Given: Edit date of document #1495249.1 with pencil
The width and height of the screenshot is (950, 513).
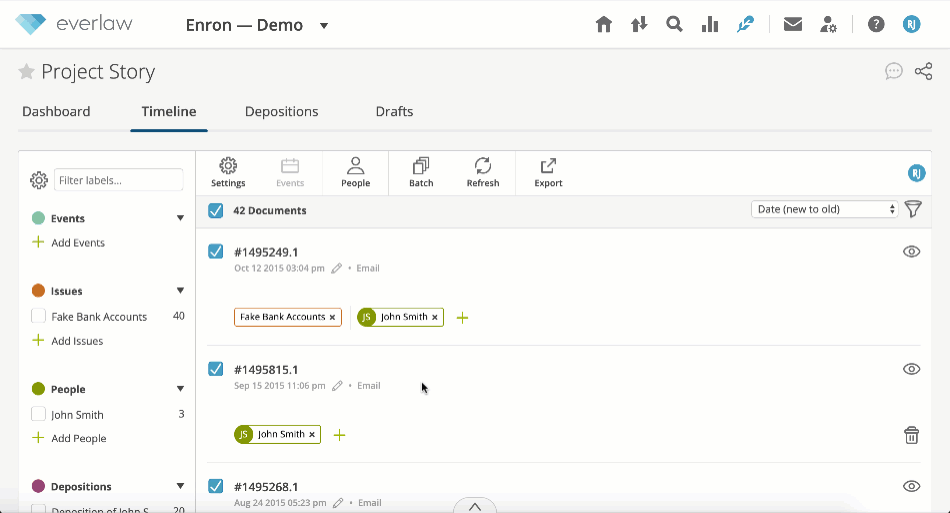Looking at the screenshot, I should coord(337,268).
